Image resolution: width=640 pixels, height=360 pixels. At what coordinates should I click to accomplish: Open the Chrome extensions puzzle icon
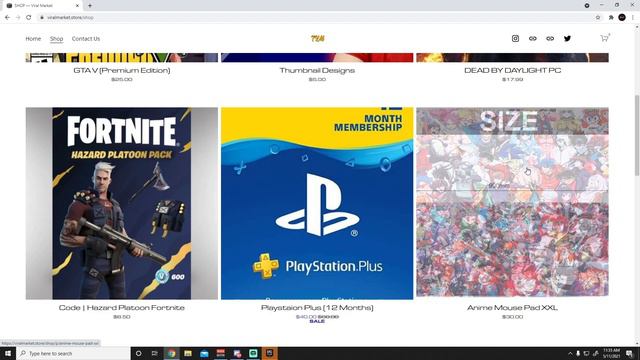(x=611, y=17)
